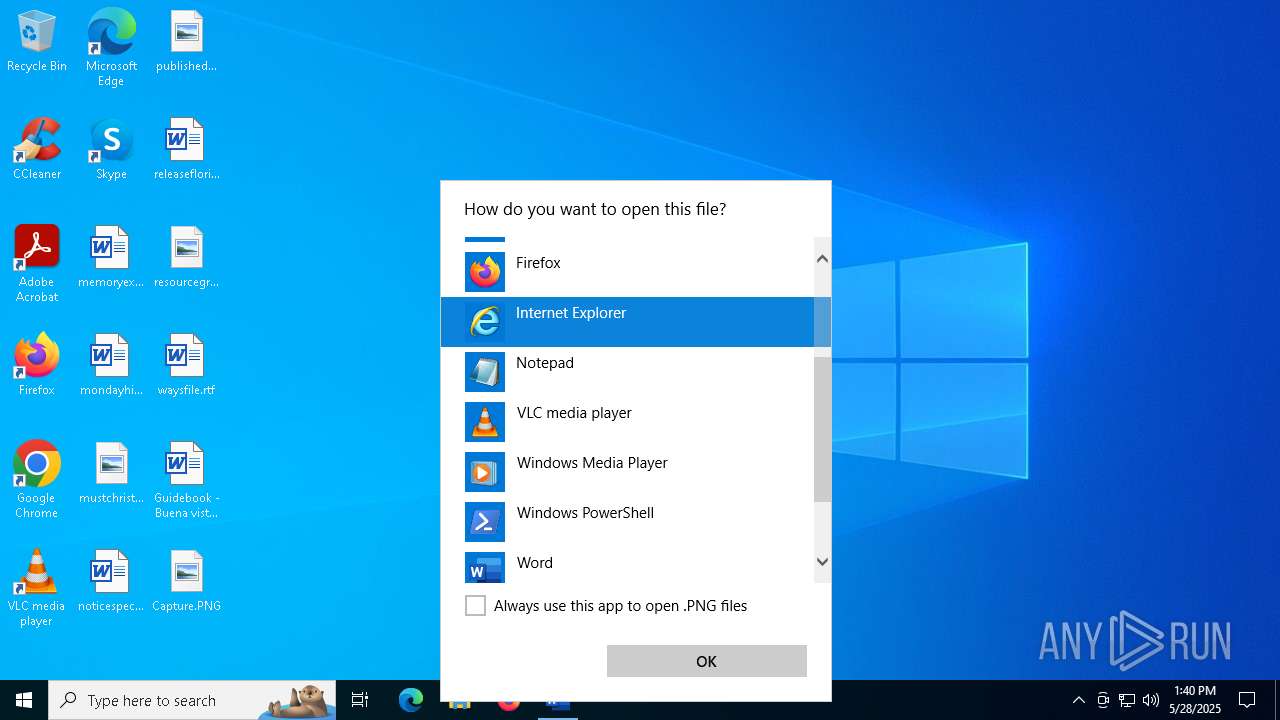Select the Adobe Acrobat desktop shortcut

[x=37, y=264]
